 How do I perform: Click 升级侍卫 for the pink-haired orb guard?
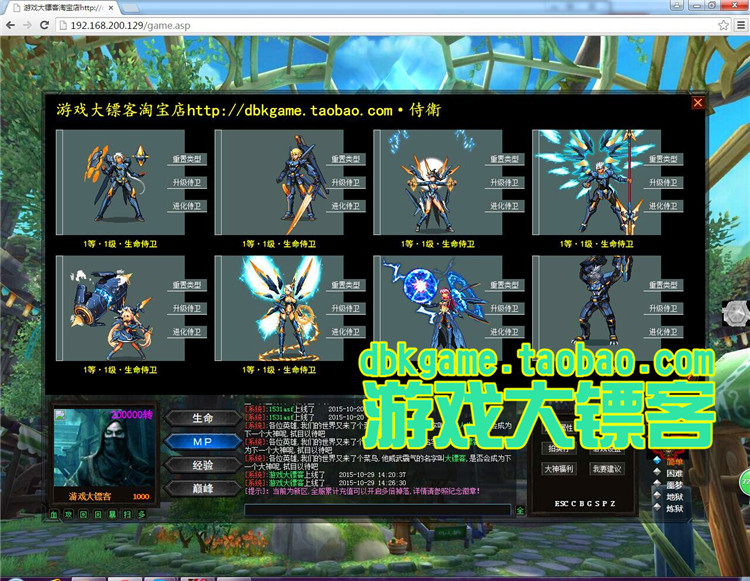coord(505,309)
